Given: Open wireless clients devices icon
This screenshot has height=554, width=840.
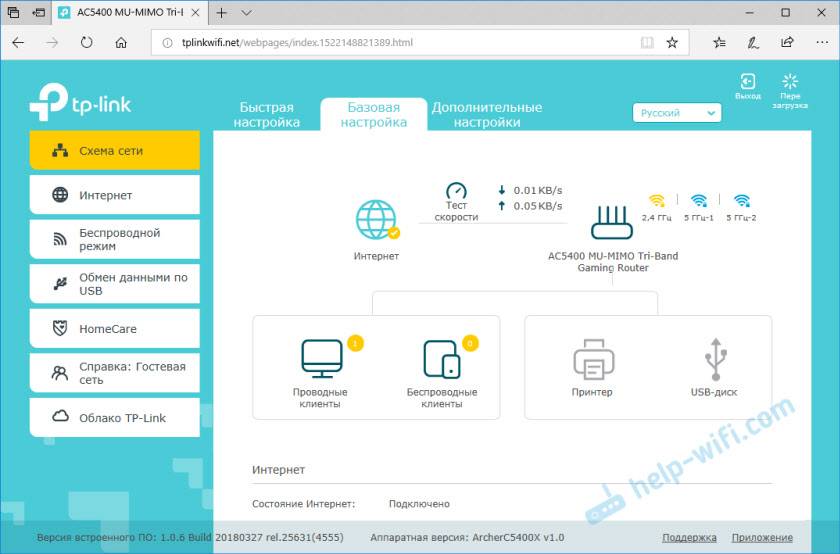Looking at the screenshot, I should coord(441,357).
